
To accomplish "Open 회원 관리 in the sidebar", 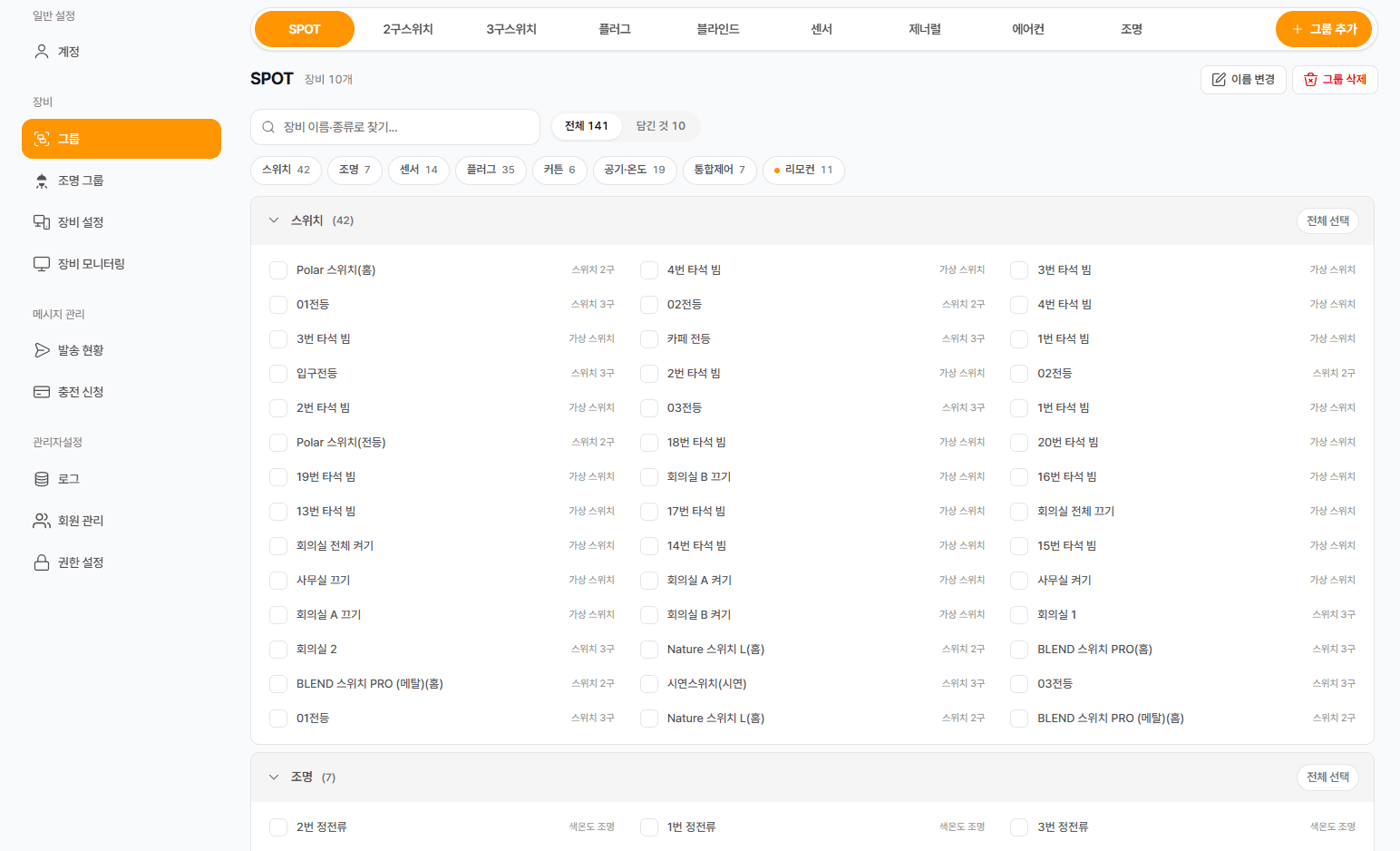I will 122,521.
